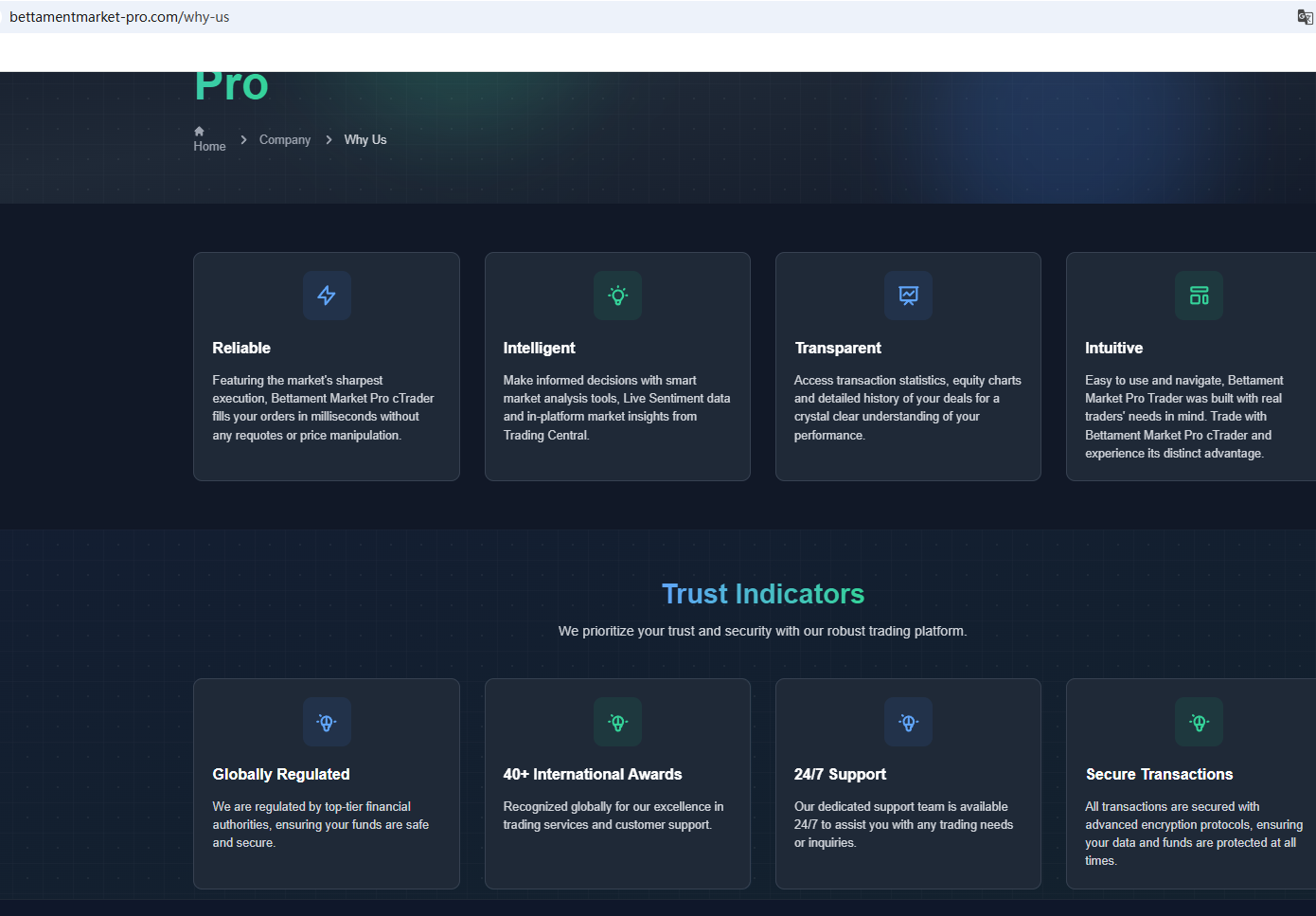Select the Why Us breadcrumb item
1316x916 pixels.
coord(365,140)
